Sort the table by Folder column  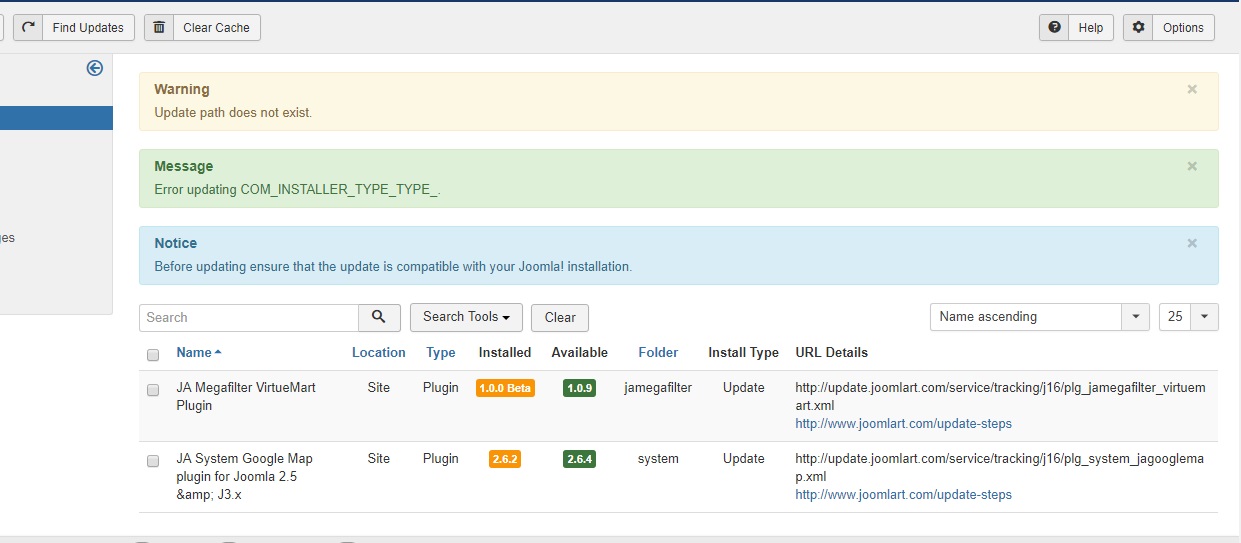click(x=658, y=352)
